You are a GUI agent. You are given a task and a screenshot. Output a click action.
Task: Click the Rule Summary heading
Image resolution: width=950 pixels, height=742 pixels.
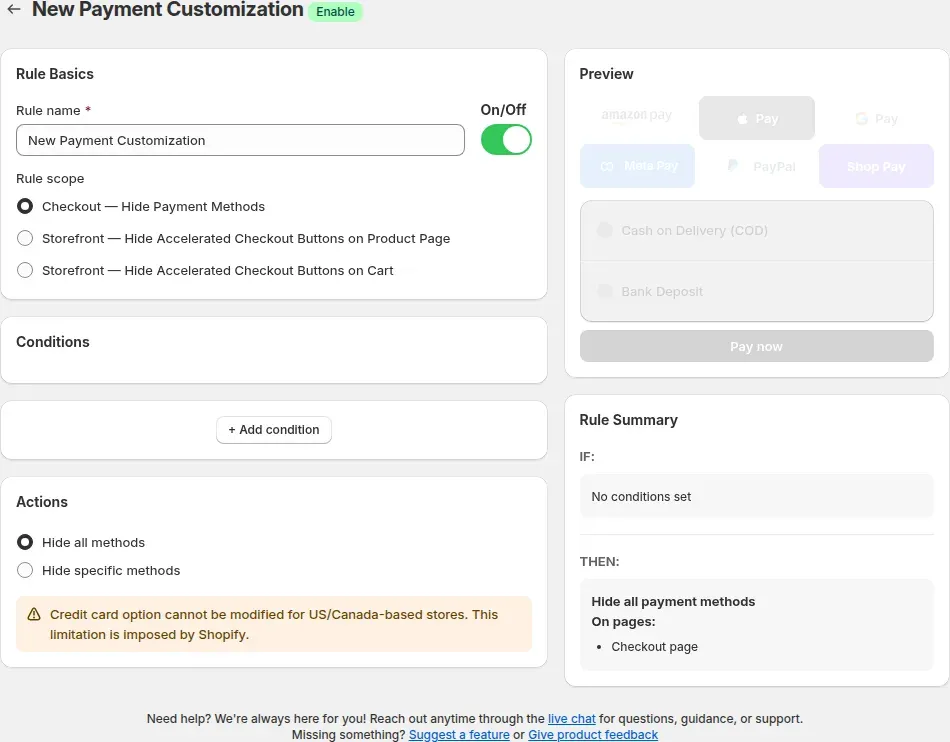pyautogui.click(x=628, y=420)
